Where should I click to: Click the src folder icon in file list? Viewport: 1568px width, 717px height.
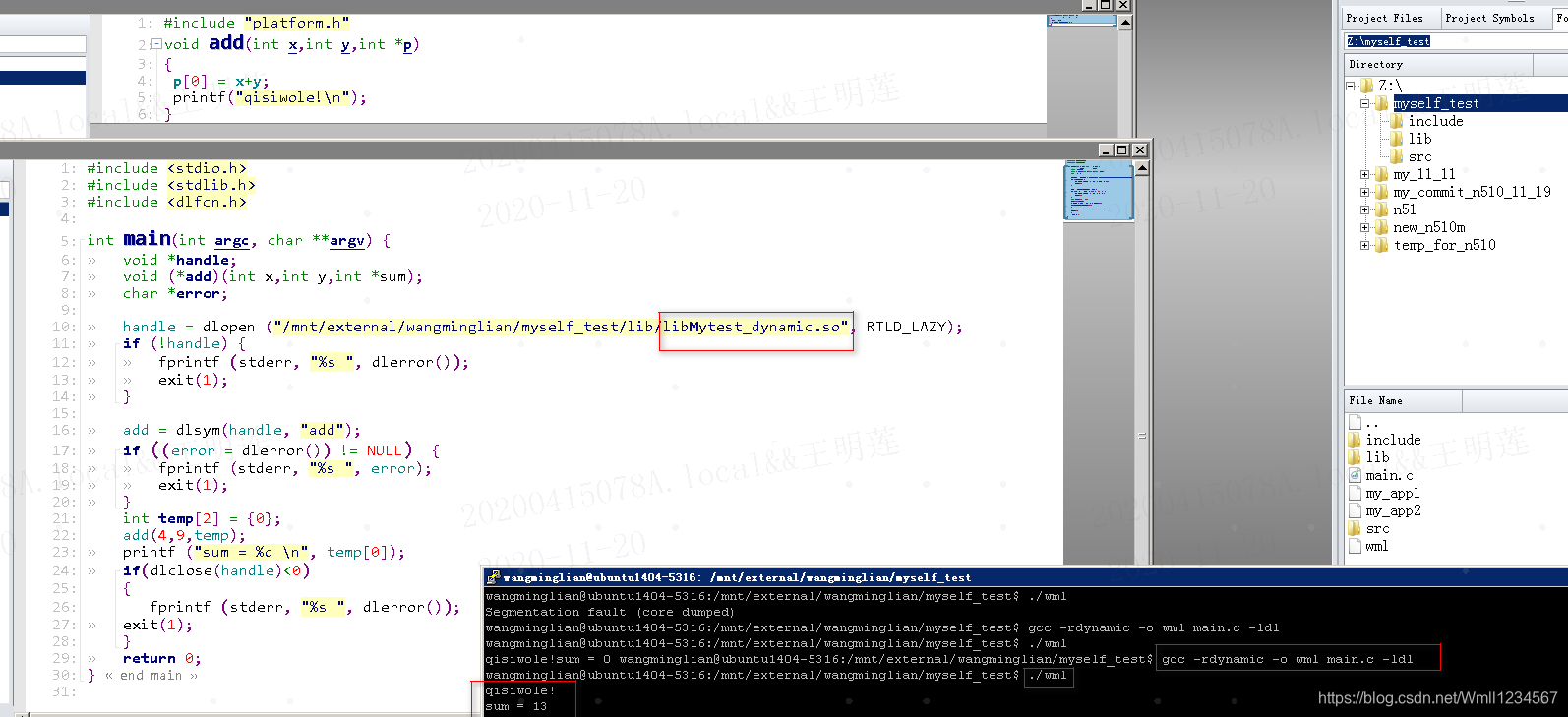pyautogui.click(x=1355, y=528)
